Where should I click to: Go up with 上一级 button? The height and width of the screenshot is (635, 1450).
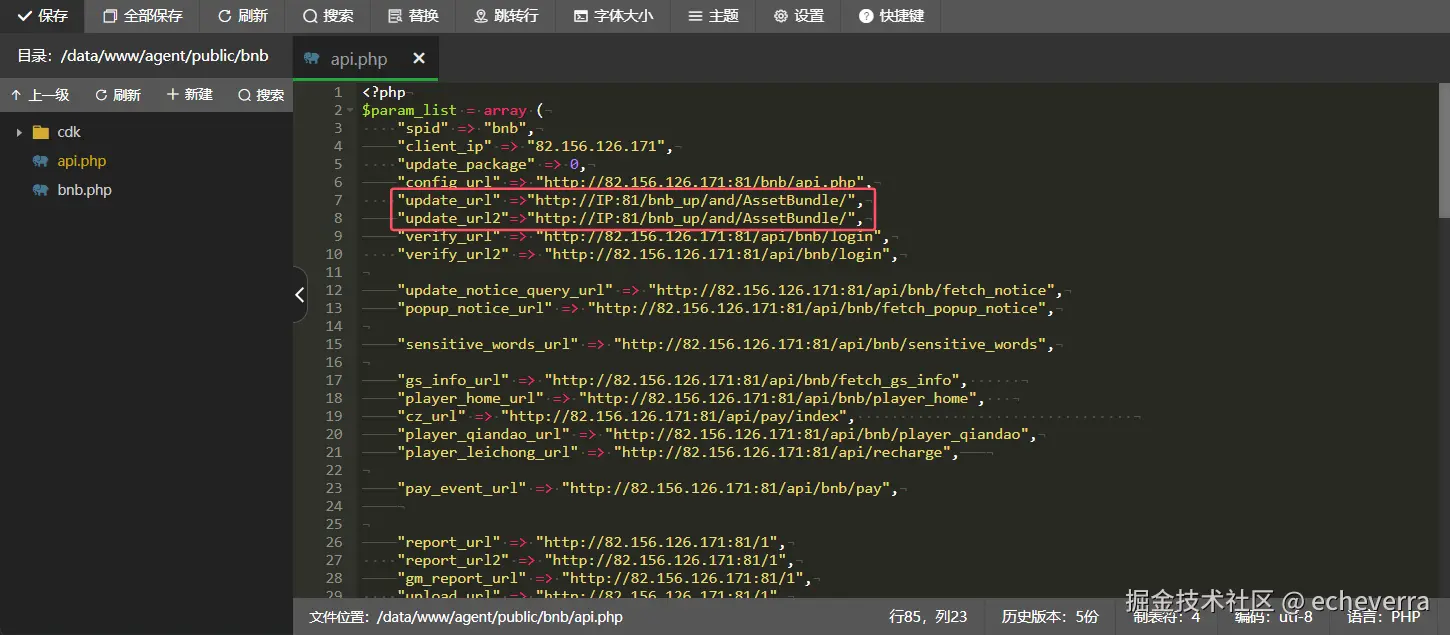pyautogui.click(x=40, y=95)
